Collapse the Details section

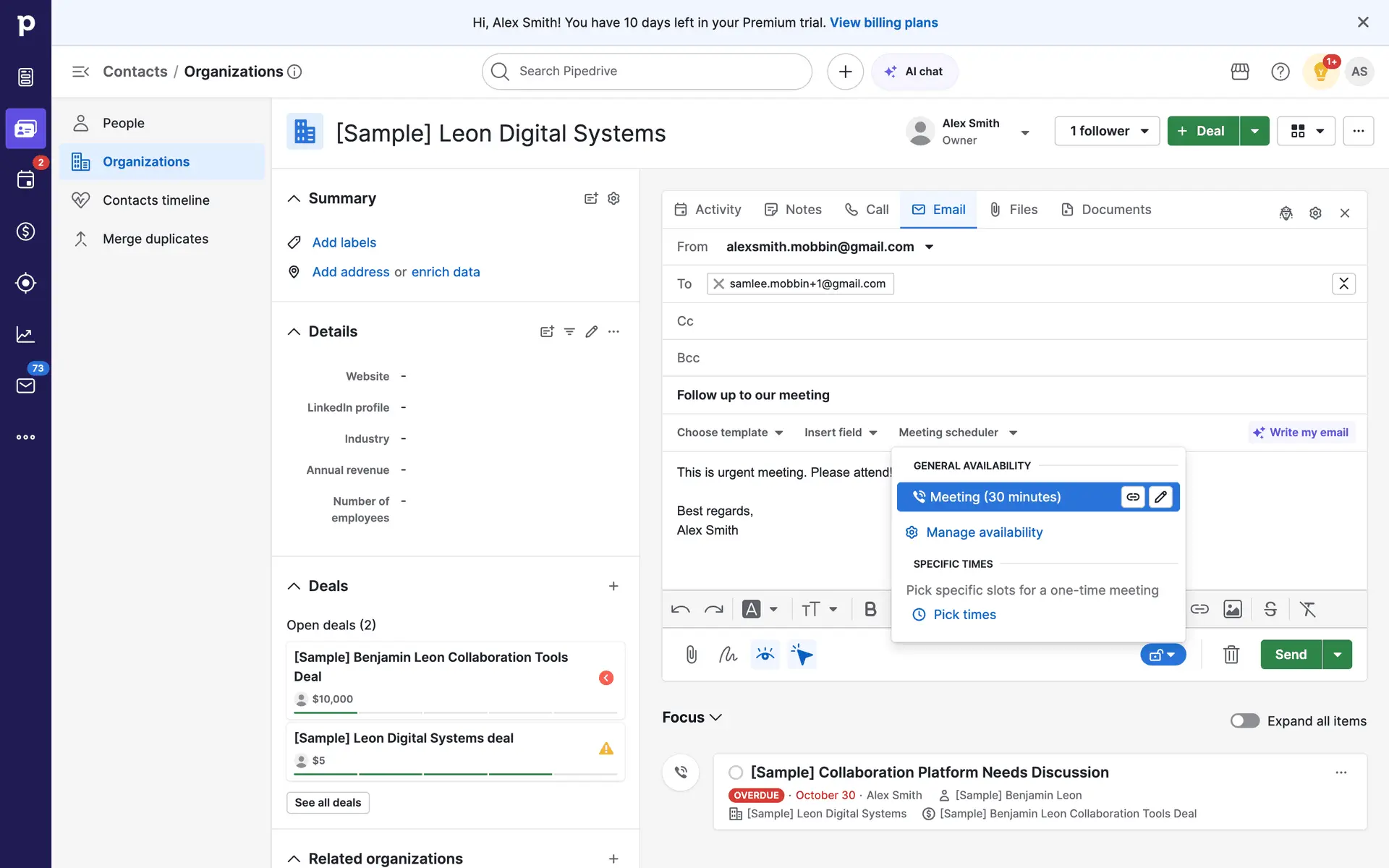click(x=294, y=331)
